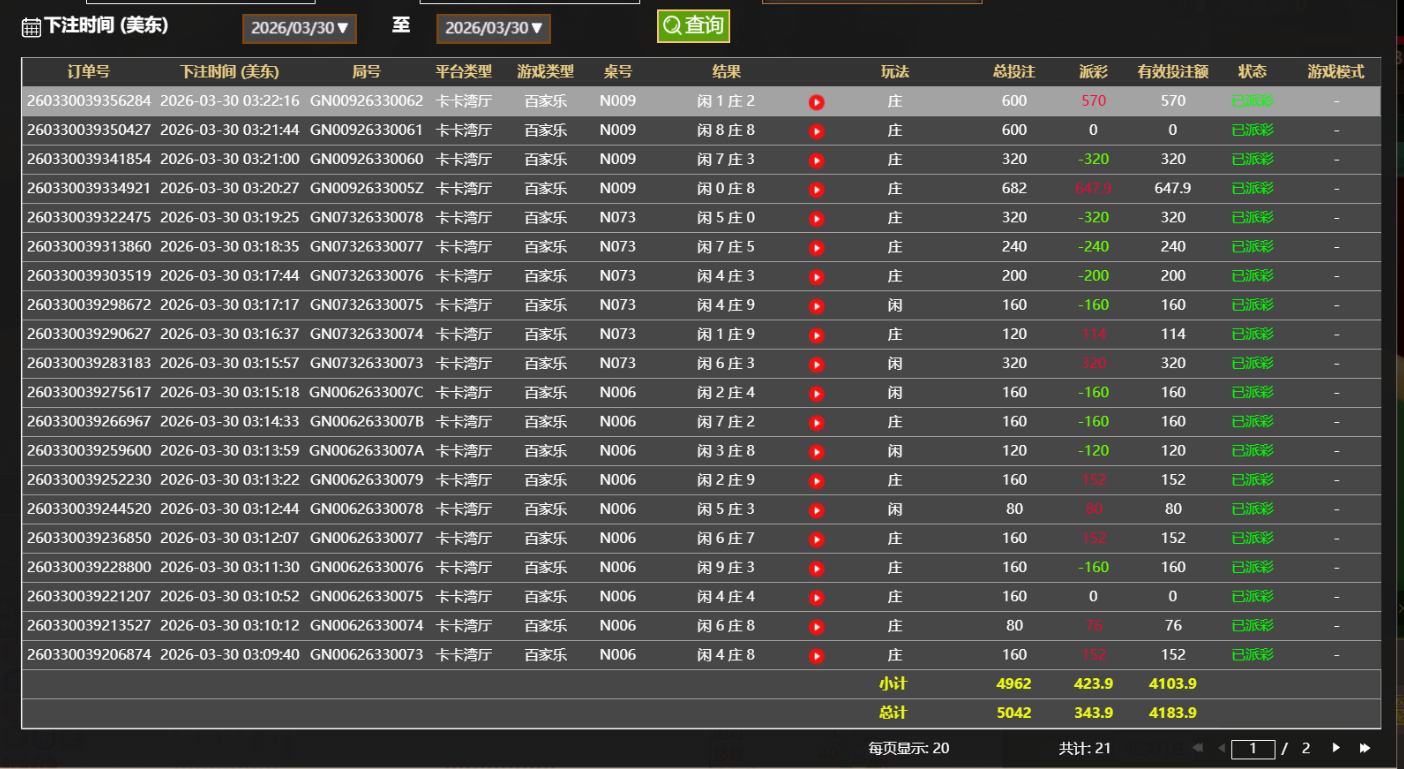The height and width of the screenshot is (769, 1404).
Task: Click the 查询 search button
Action: coord(693,26)
